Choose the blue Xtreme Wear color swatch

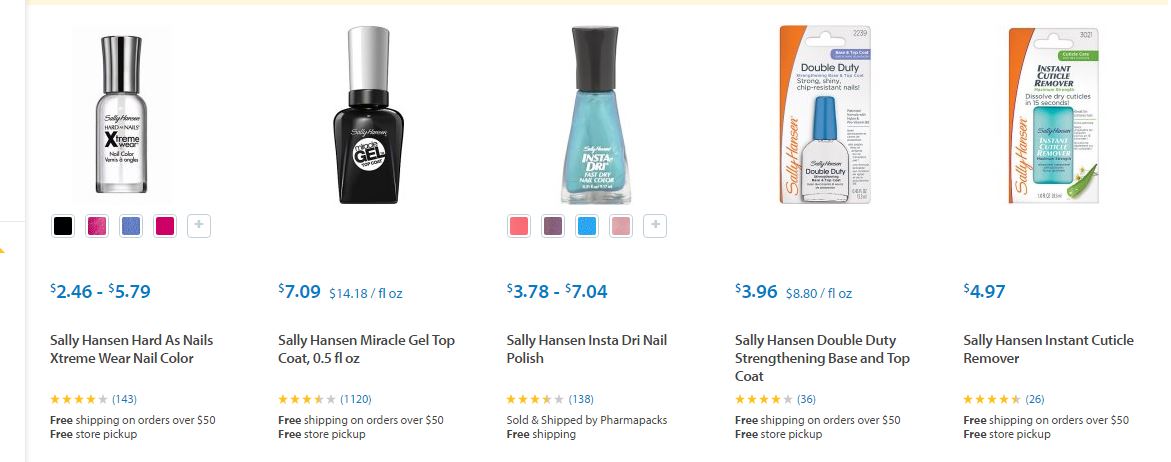click(x=131, y=226)
